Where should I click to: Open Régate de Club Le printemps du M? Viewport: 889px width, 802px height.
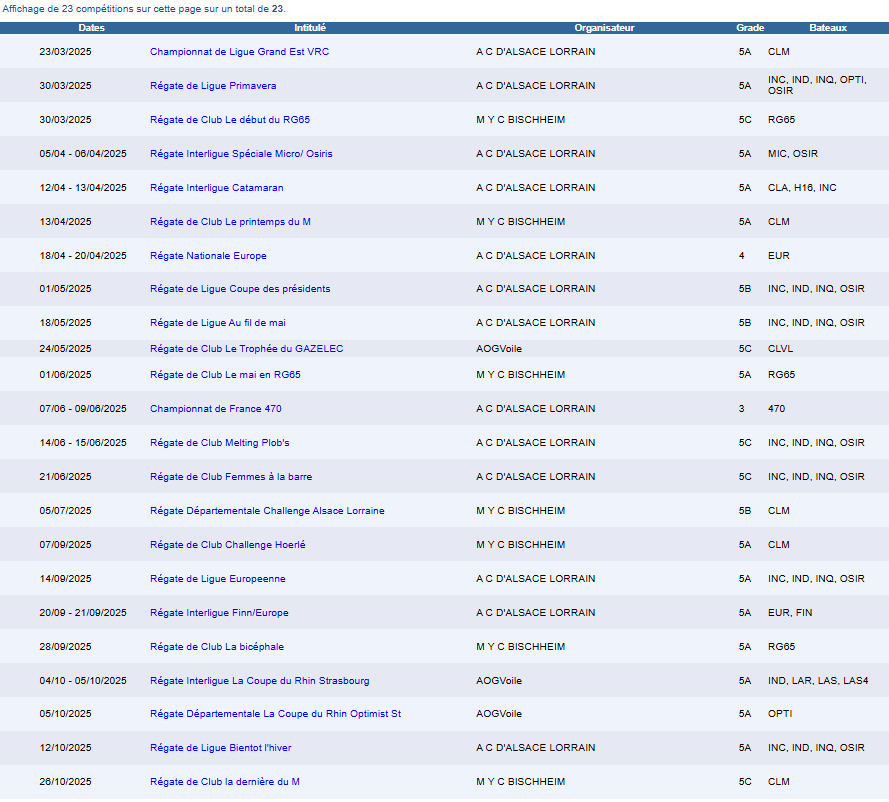coord(230,222)
